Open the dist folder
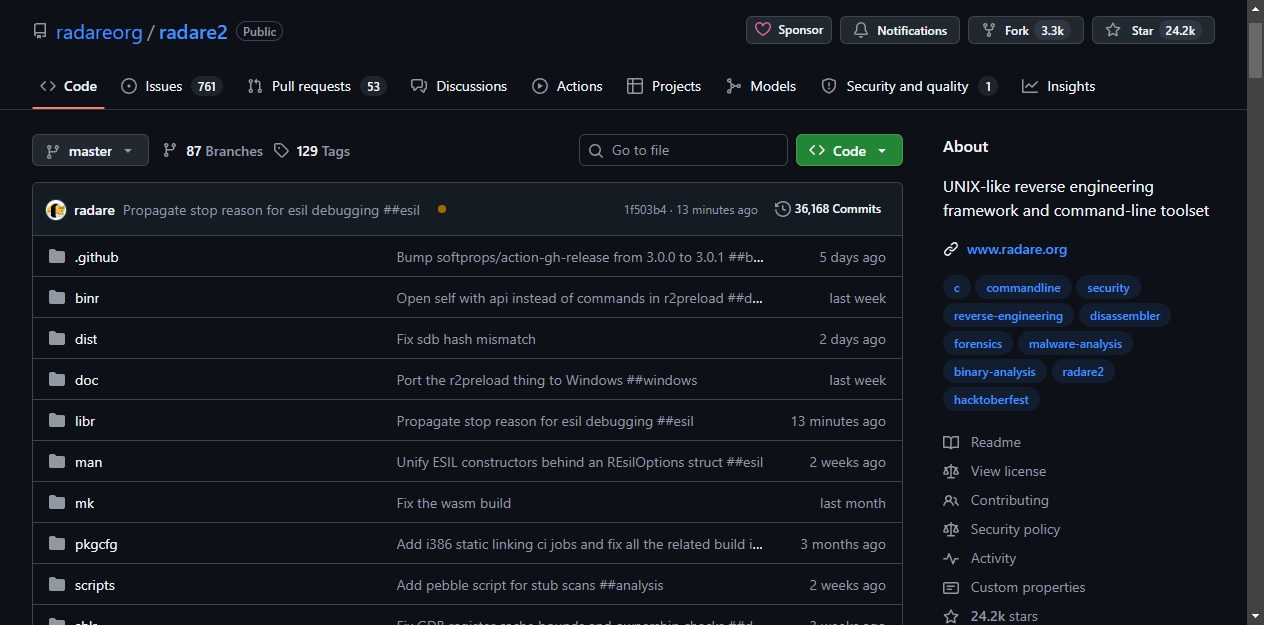Viewport: 1264px width, 625px height. click(86, 339)
